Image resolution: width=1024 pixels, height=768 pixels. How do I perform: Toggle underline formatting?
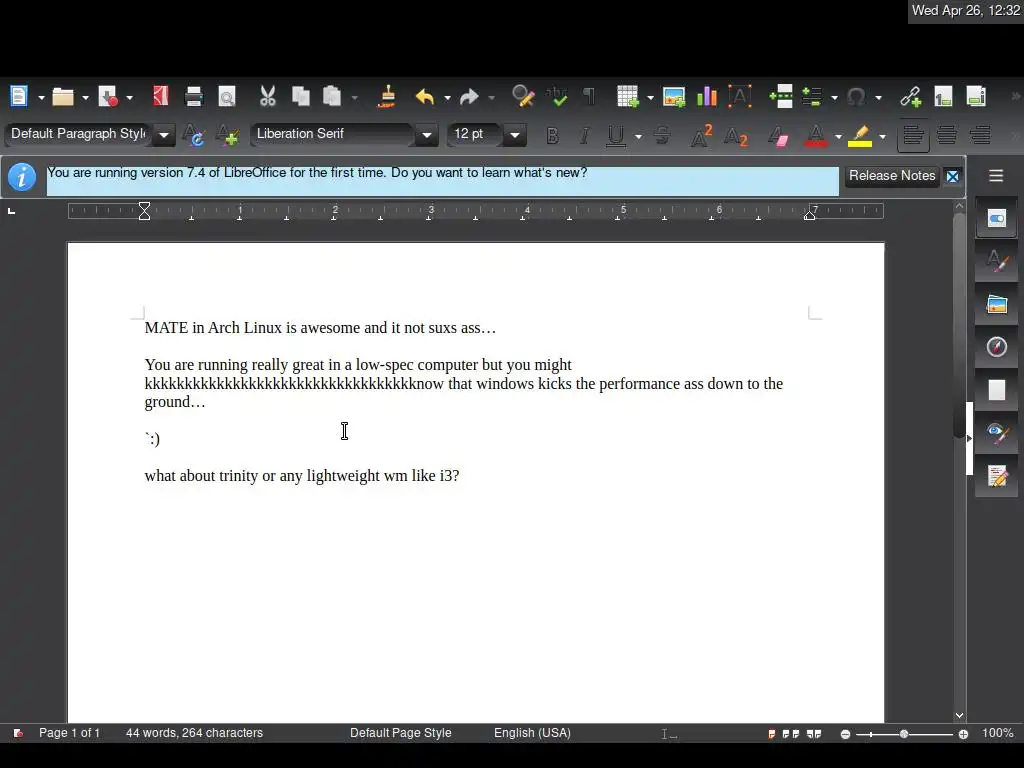(x=615, y=135)
